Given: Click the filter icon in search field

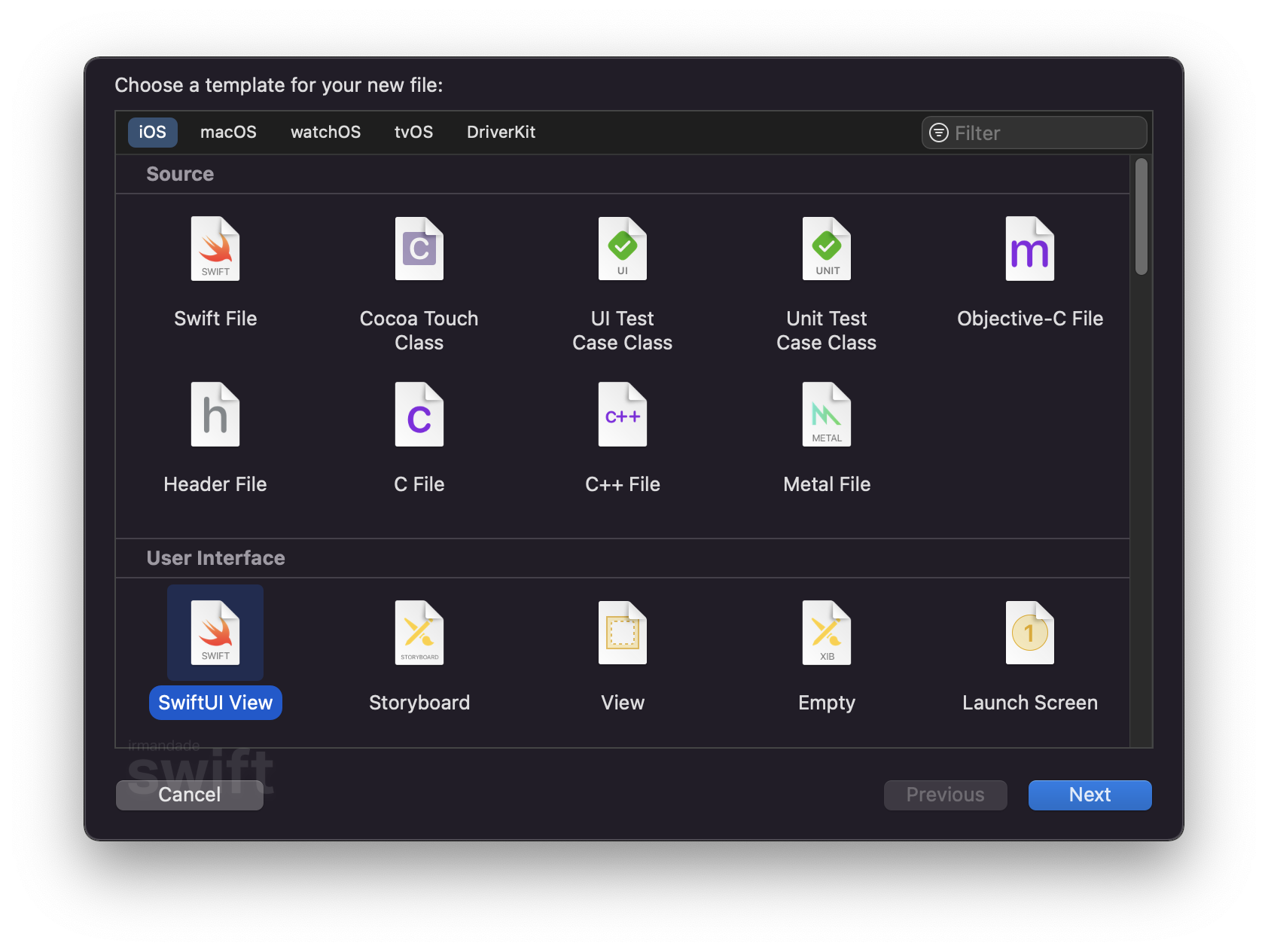Looking at the screenshot, I should [x=939, y=133].
